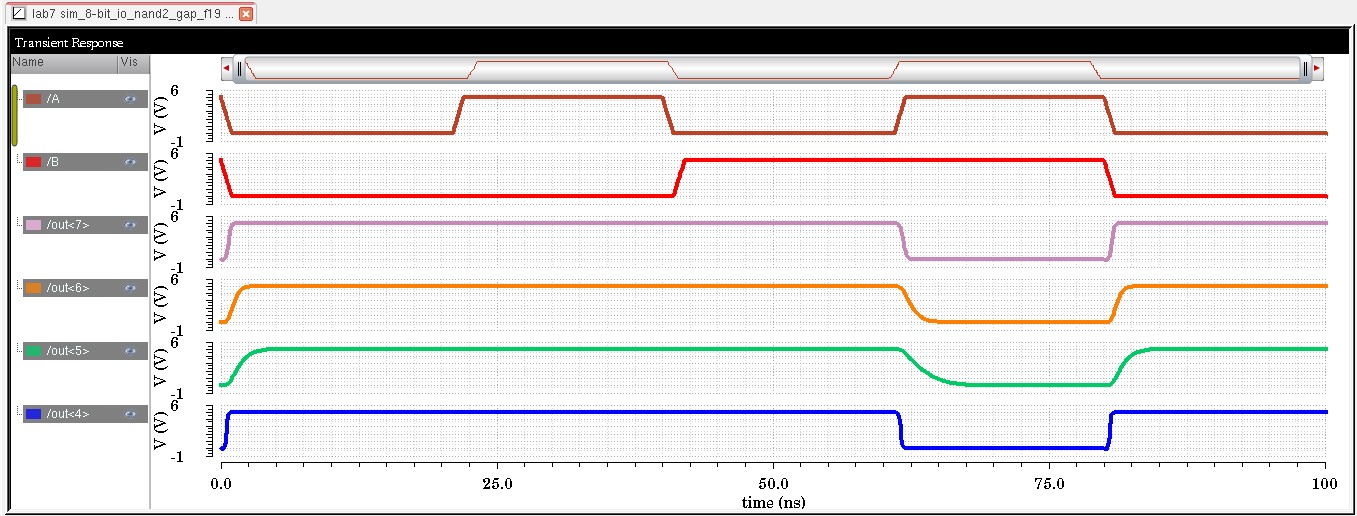This screenshot has height=516, width=1357.
Task: Click the V (V) axis label of /out<4>
Action: [161, 430]
